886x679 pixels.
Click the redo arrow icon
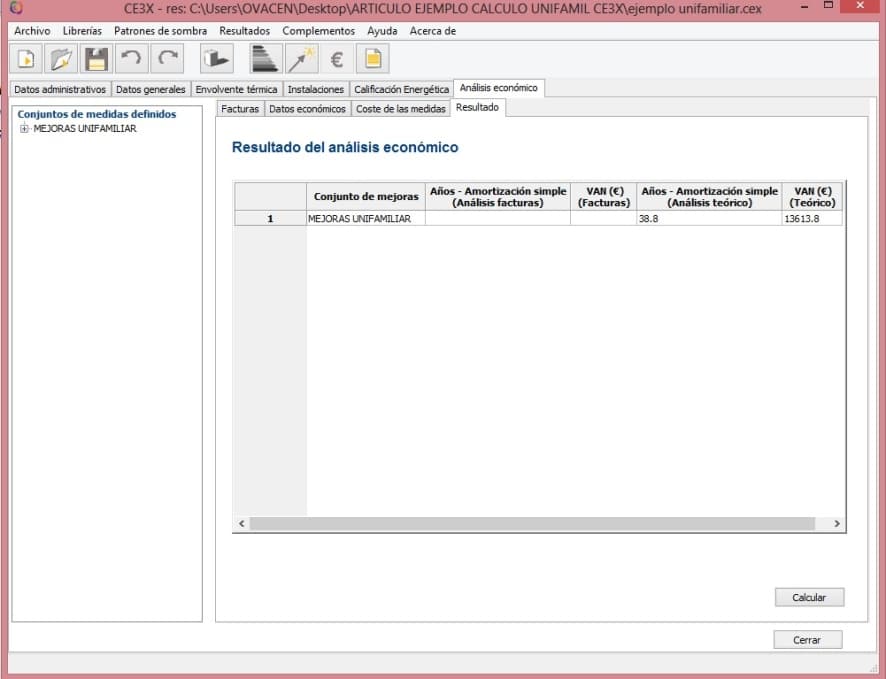point(167,60)
